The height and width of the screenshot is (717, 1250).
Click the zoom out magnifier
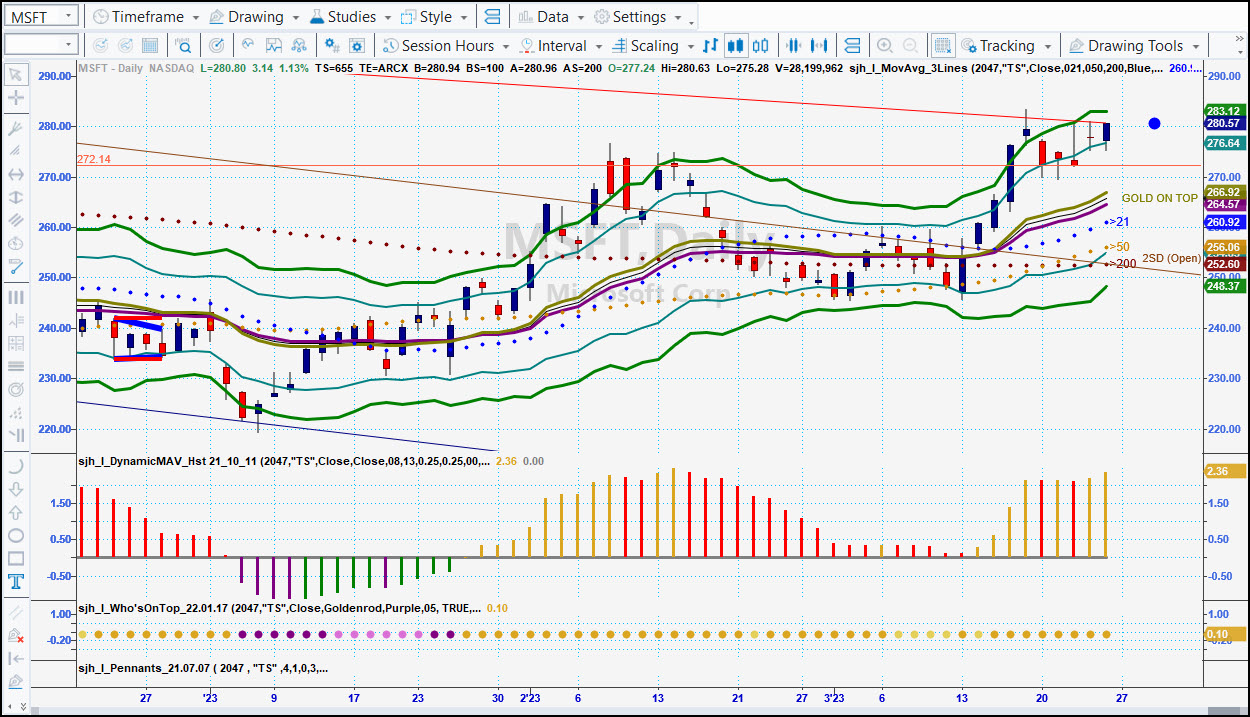910,46
